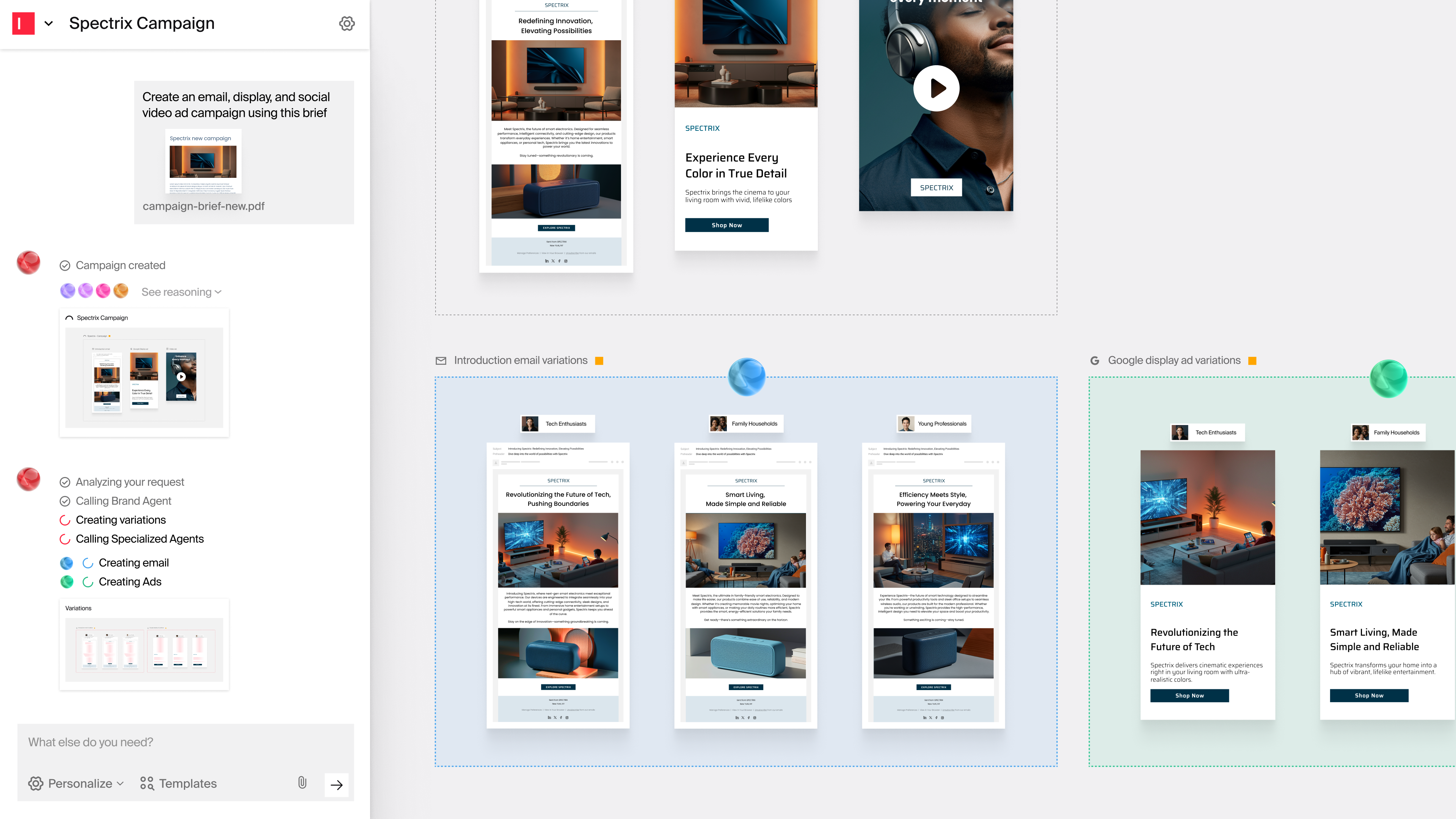This screenshot has width=1456, height=819.
Task: Click the orange status square by Google display ad variations
Action: pos(1252,361)
